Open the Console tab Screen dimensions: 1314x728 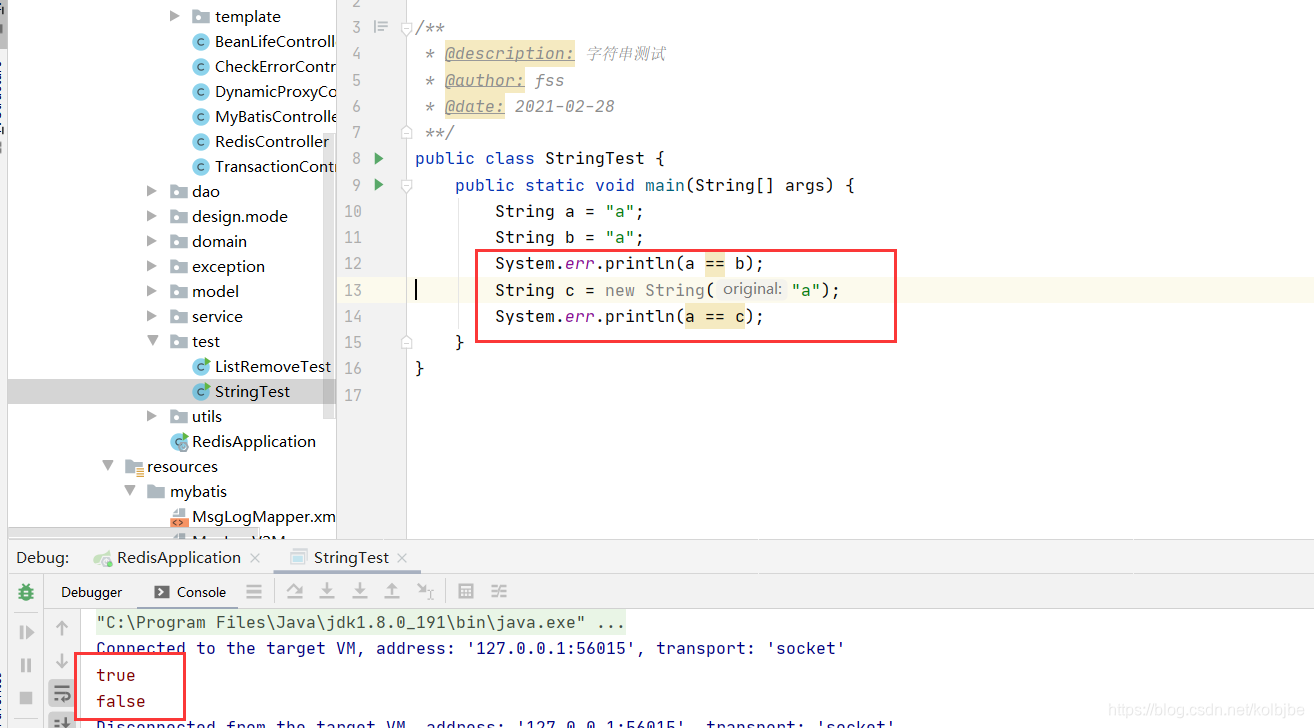click(190, 592)
